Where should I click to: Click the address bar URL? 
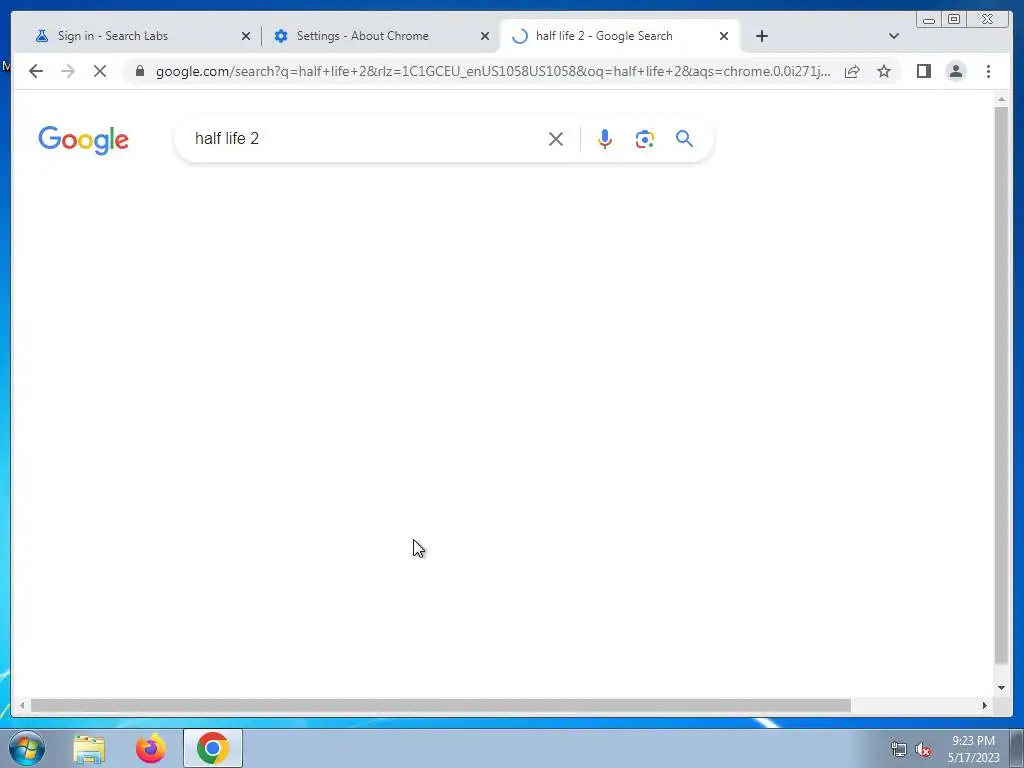[493, 71]
